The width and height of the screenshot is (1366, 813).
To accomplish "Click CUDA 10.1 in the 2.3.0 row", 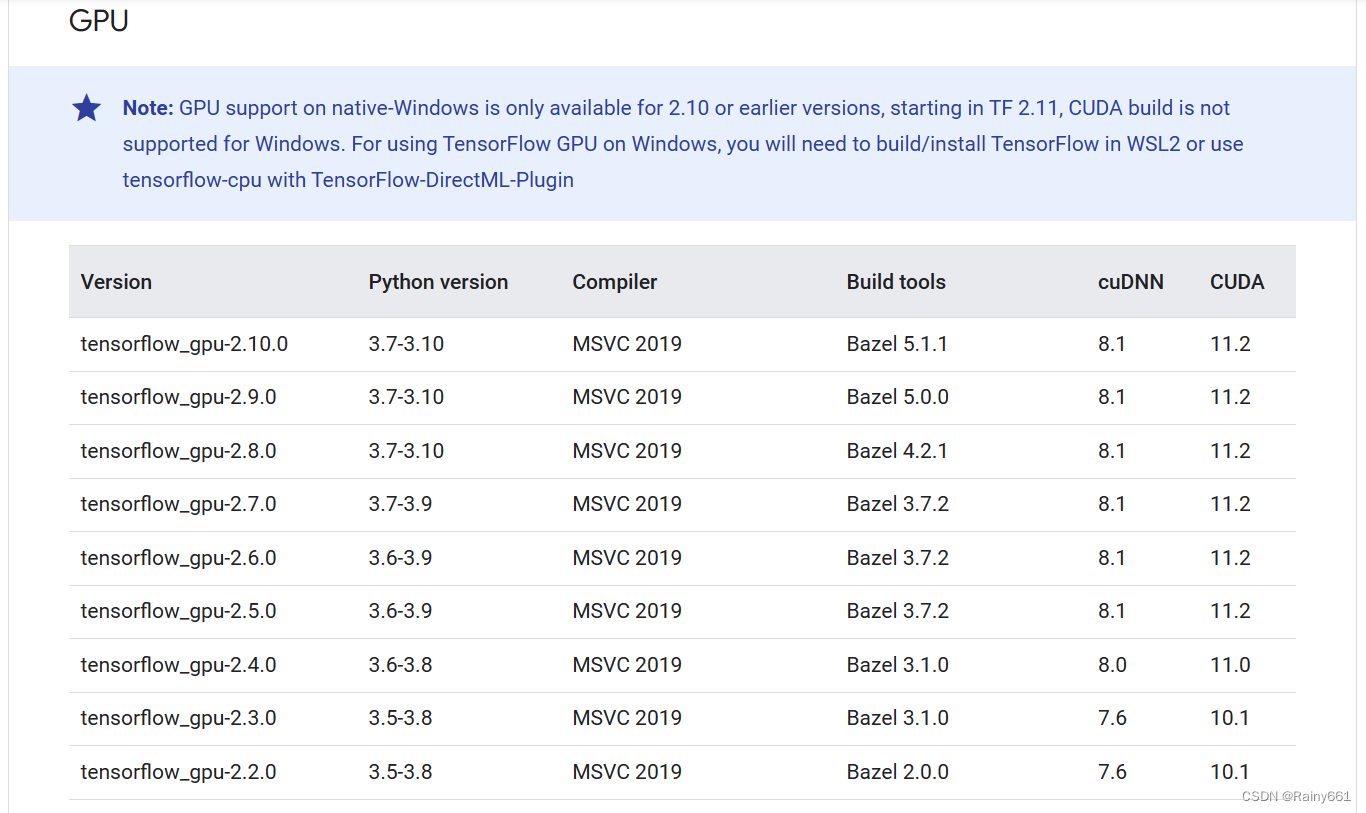I will click(1230, 718).
